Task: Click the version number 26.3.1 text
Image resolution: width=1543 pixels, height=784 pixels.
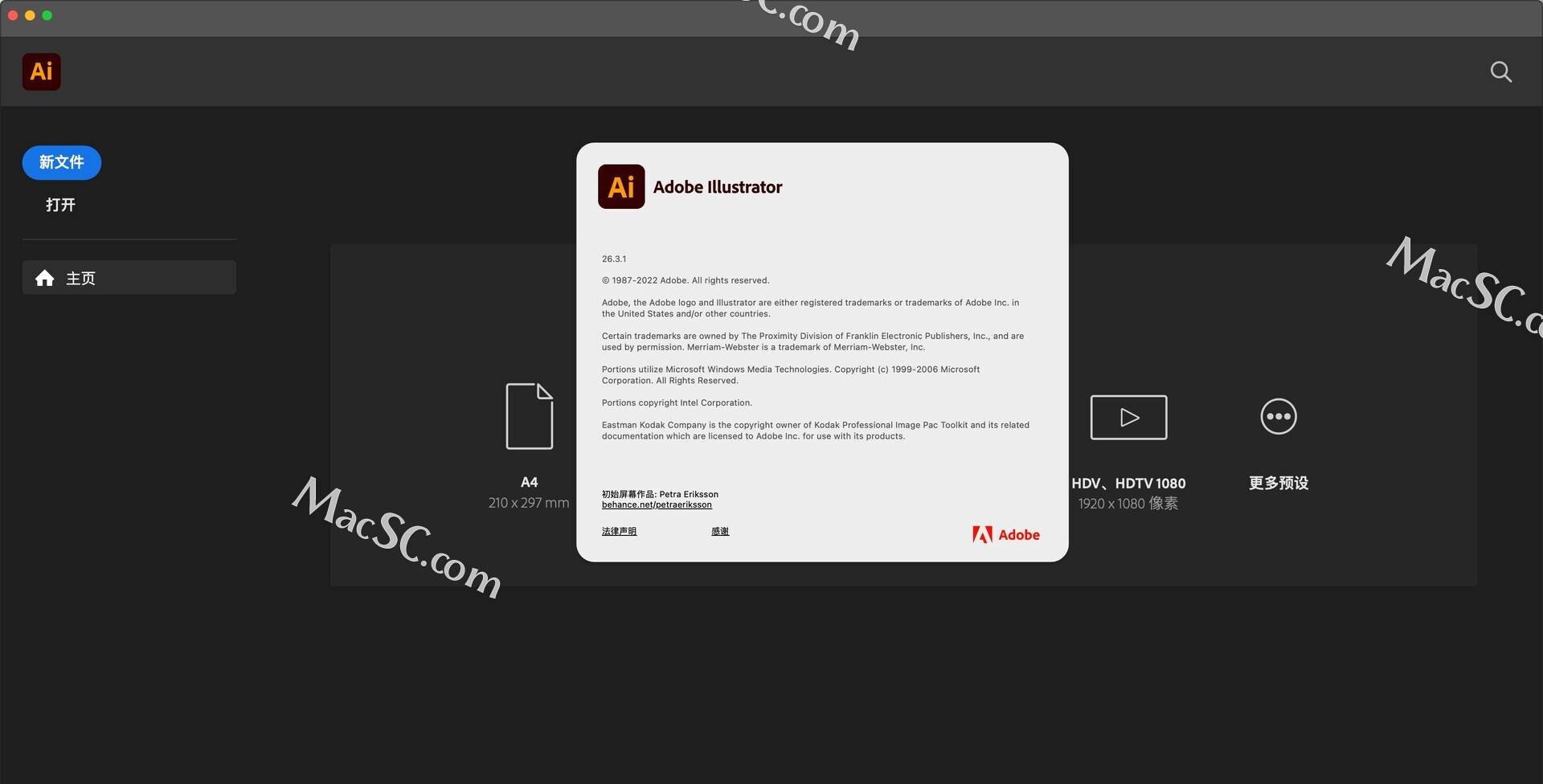Action: (x=614, y=259)
